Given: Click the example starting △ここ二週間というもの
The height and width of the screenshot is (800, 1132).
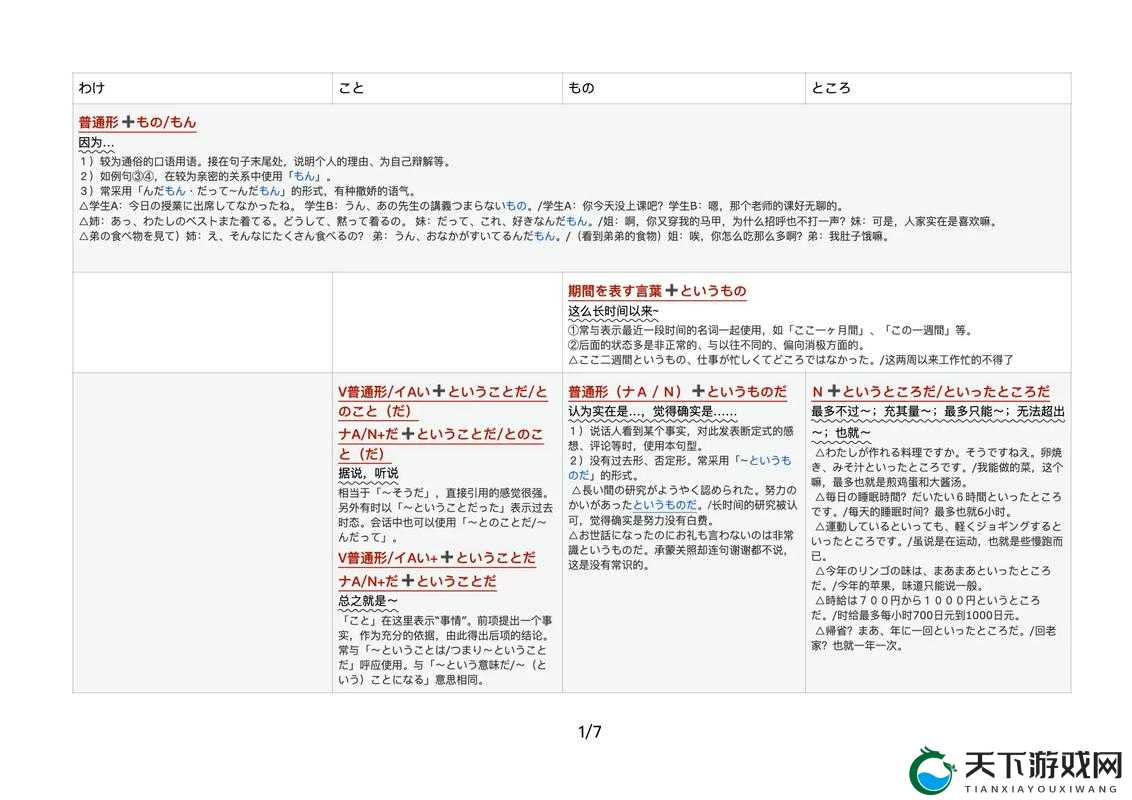Looking at the screenshot, I should (791, 360).
